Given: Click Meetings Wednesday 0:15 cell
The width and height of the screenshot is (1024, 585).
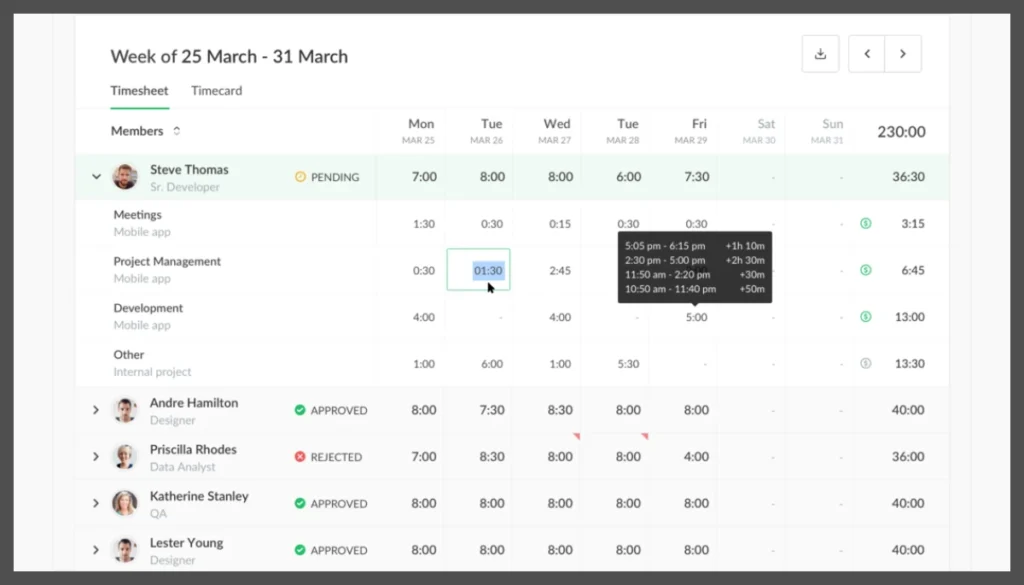Looking at the screenshot, I should [x=560, y=223].
